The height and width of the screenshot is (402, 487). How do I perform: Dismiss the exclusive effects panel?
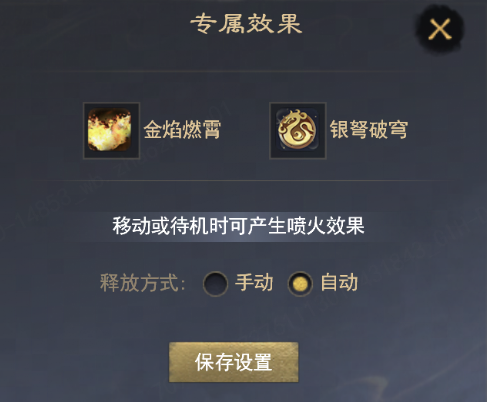440,29
